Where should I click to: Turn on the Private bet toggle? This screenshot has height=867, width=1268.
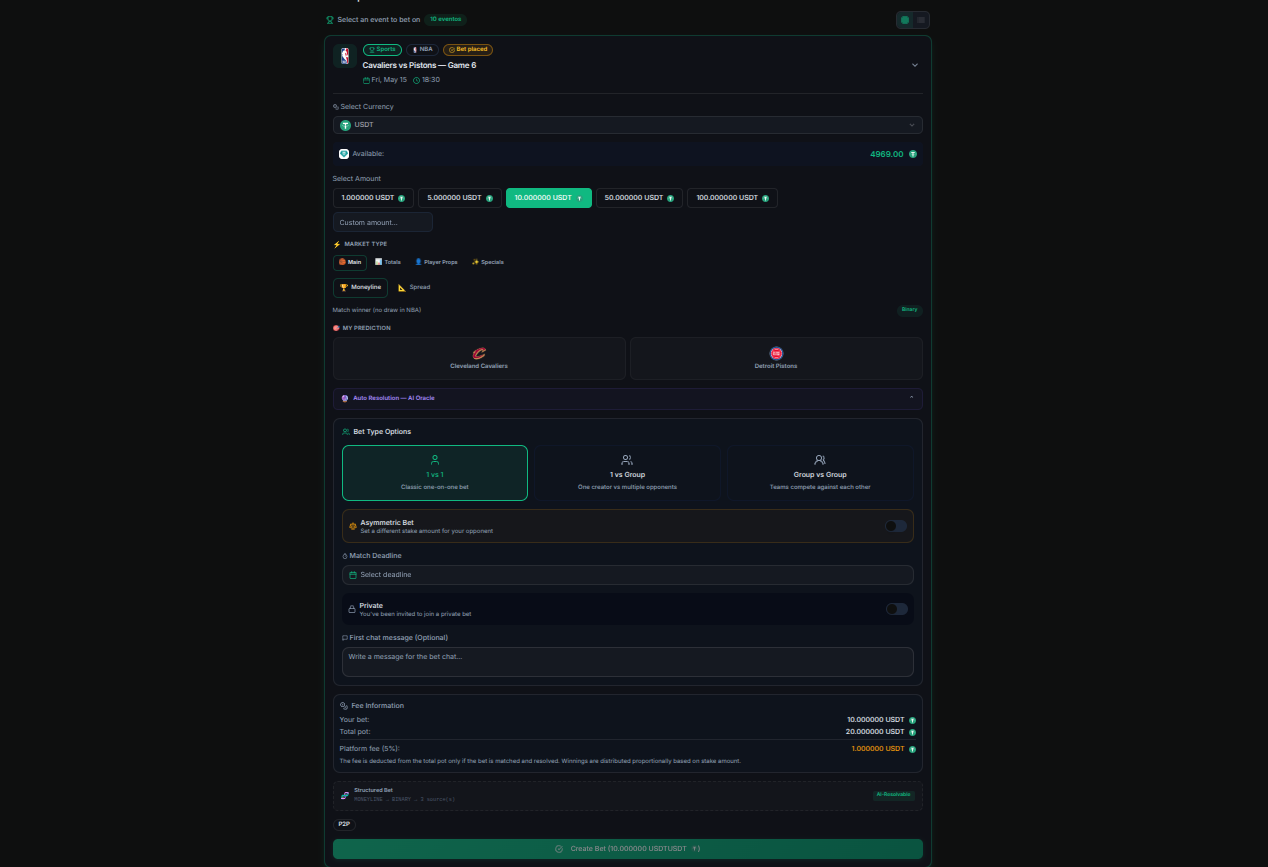click(x=896, y=609)
